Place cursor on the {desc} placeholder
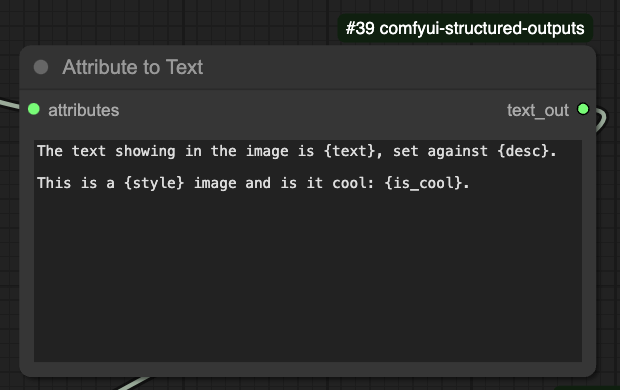The image size is (620, 390). point(523,151)
